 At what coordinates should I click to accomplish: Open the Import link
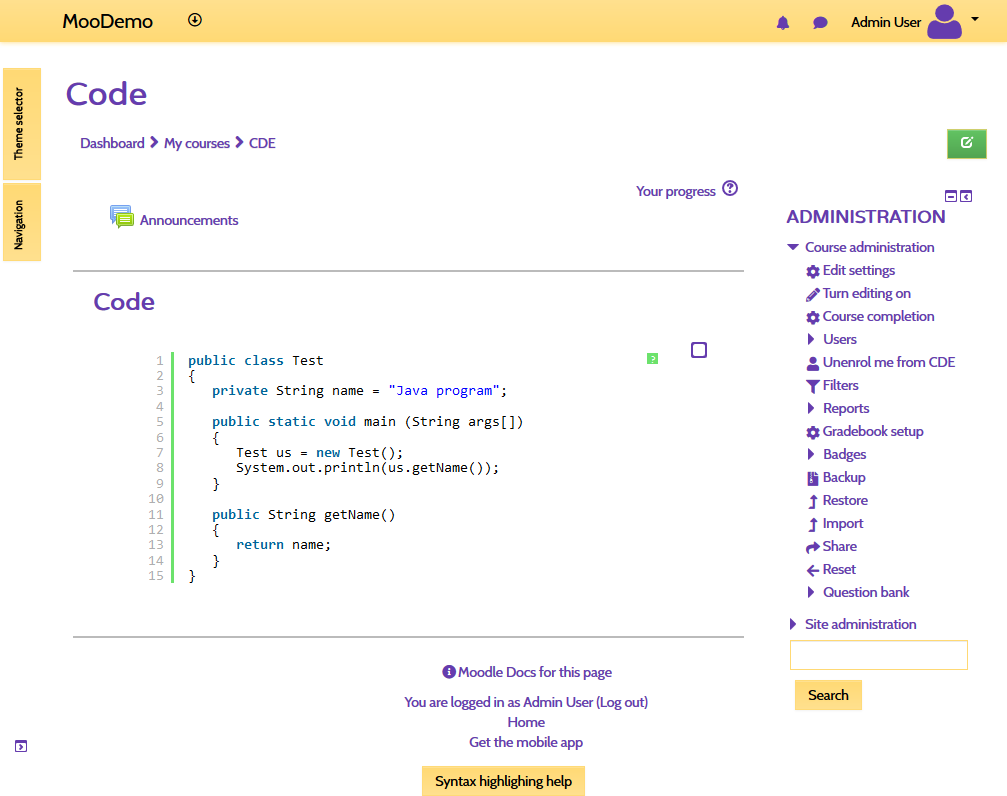tap(843, 524)
